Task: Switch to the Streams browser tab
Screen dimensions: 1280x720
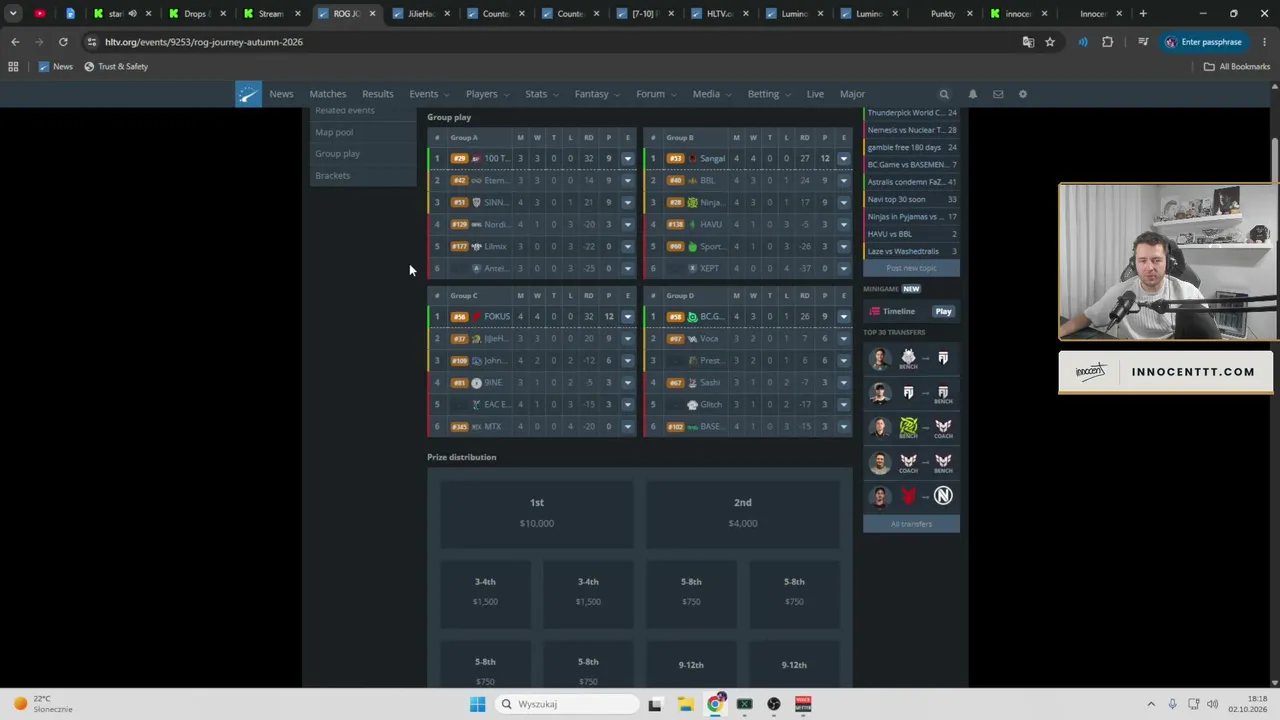Action: pos(272,14)
